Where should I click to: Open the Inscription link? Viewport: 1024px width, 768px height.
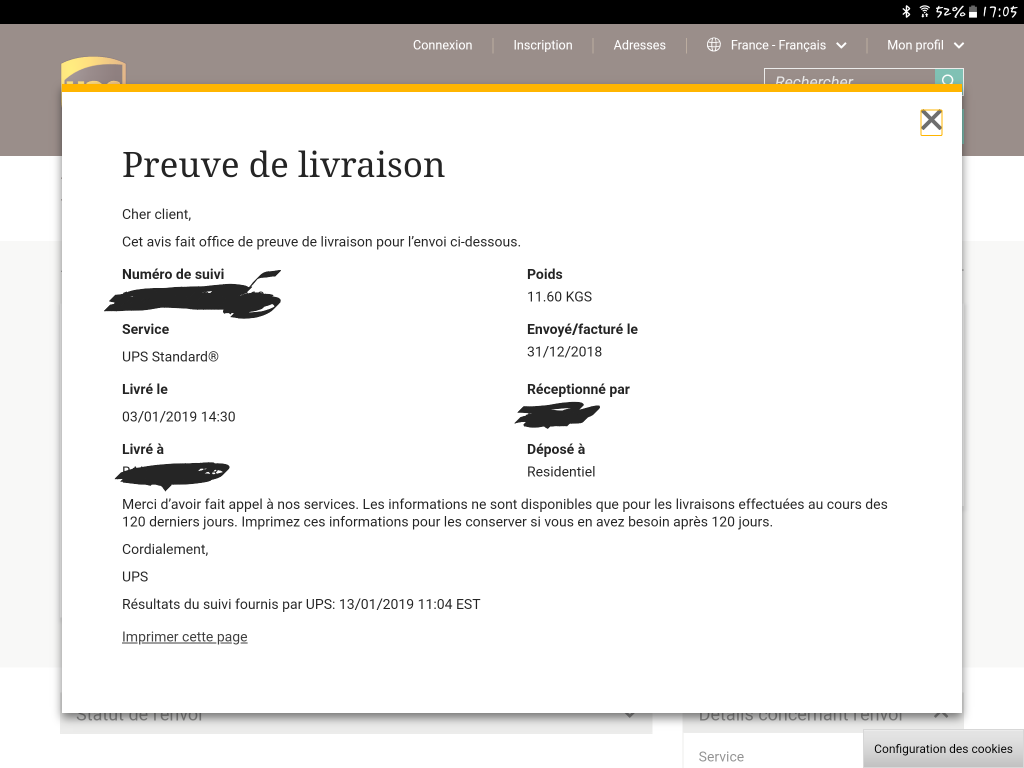tap(543, 45)
